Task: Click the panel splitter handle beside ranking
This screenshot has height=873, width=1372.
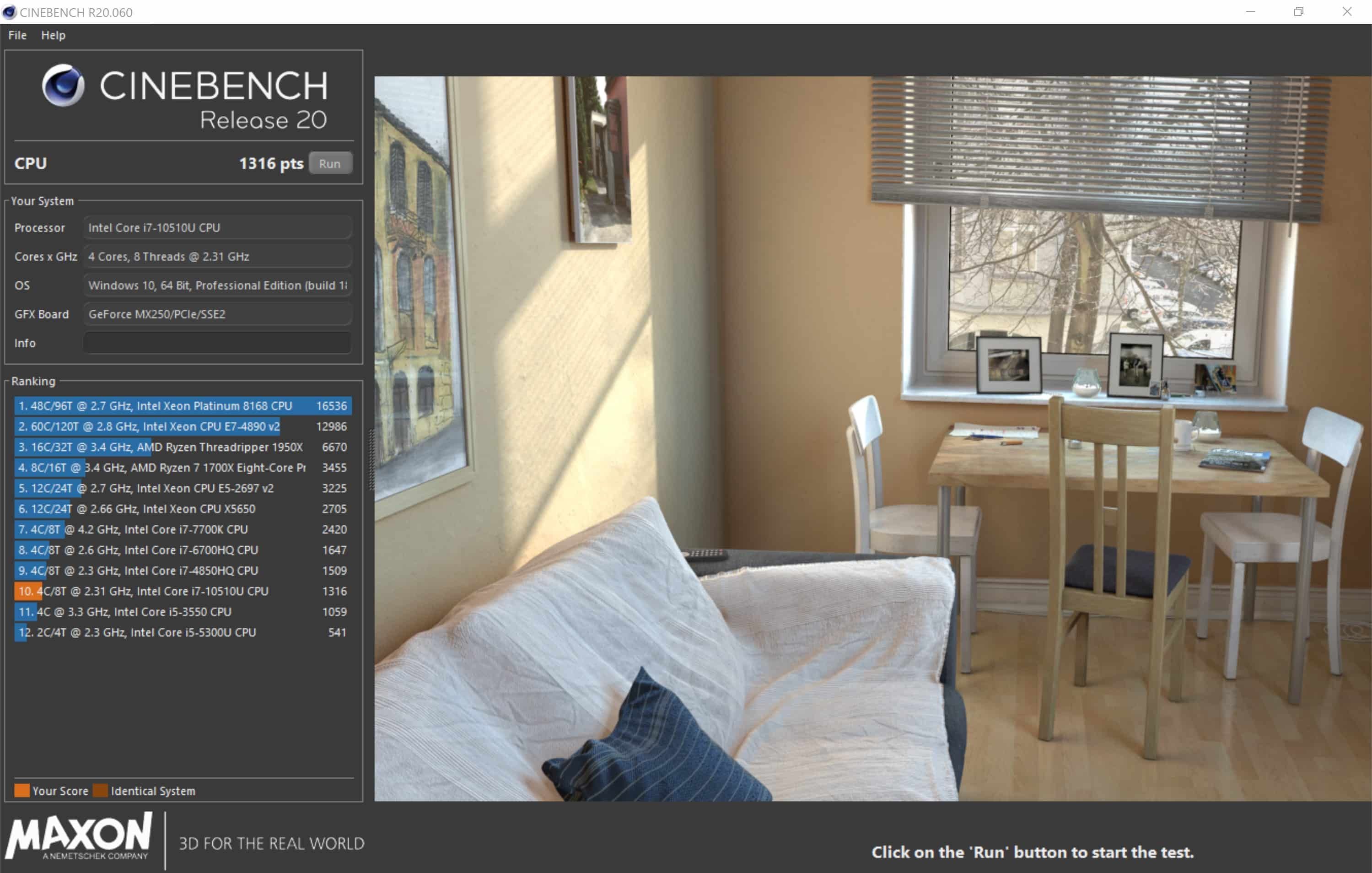Action: (x=371, y=459)
